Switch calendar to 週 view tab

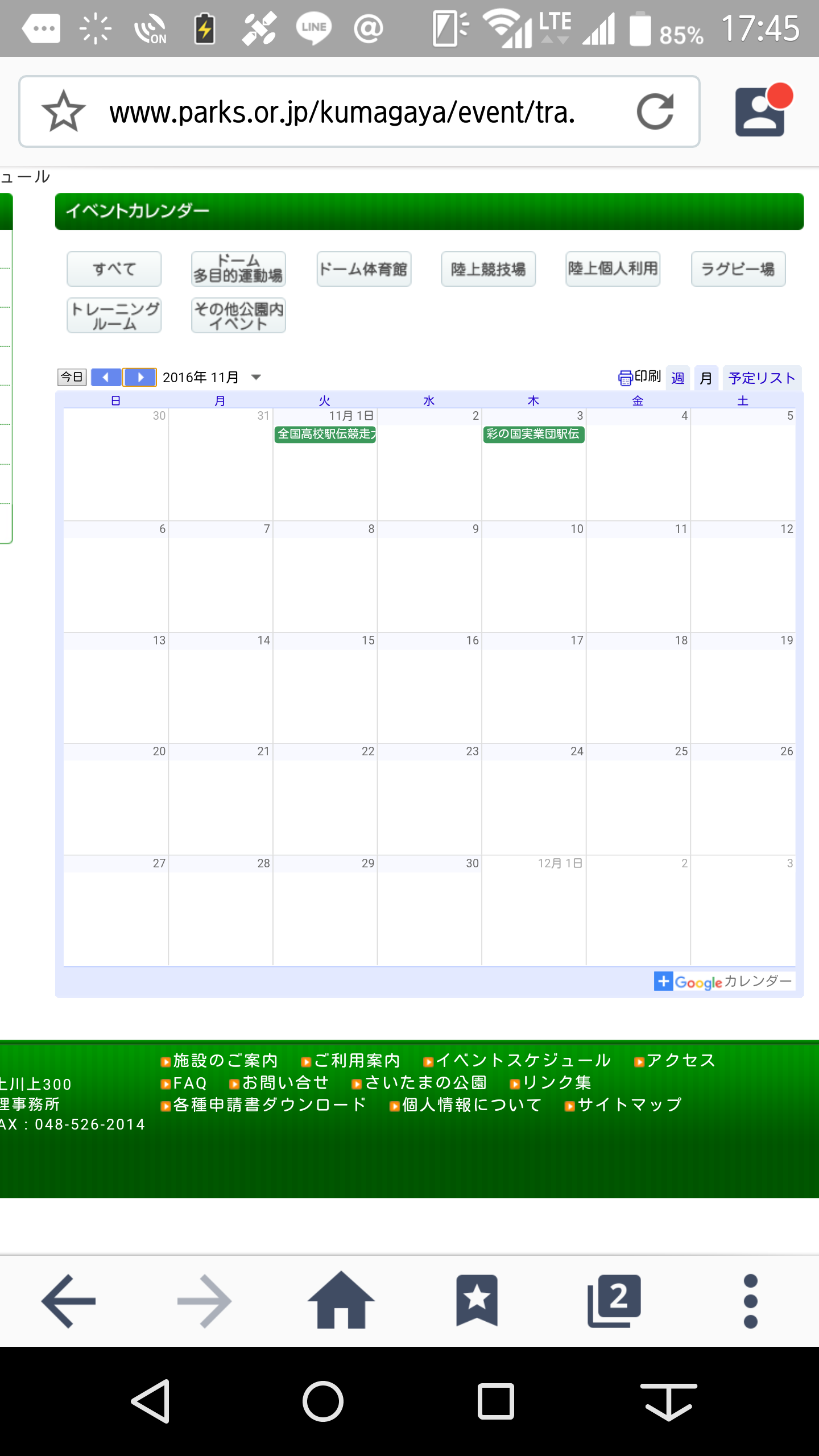677,378
